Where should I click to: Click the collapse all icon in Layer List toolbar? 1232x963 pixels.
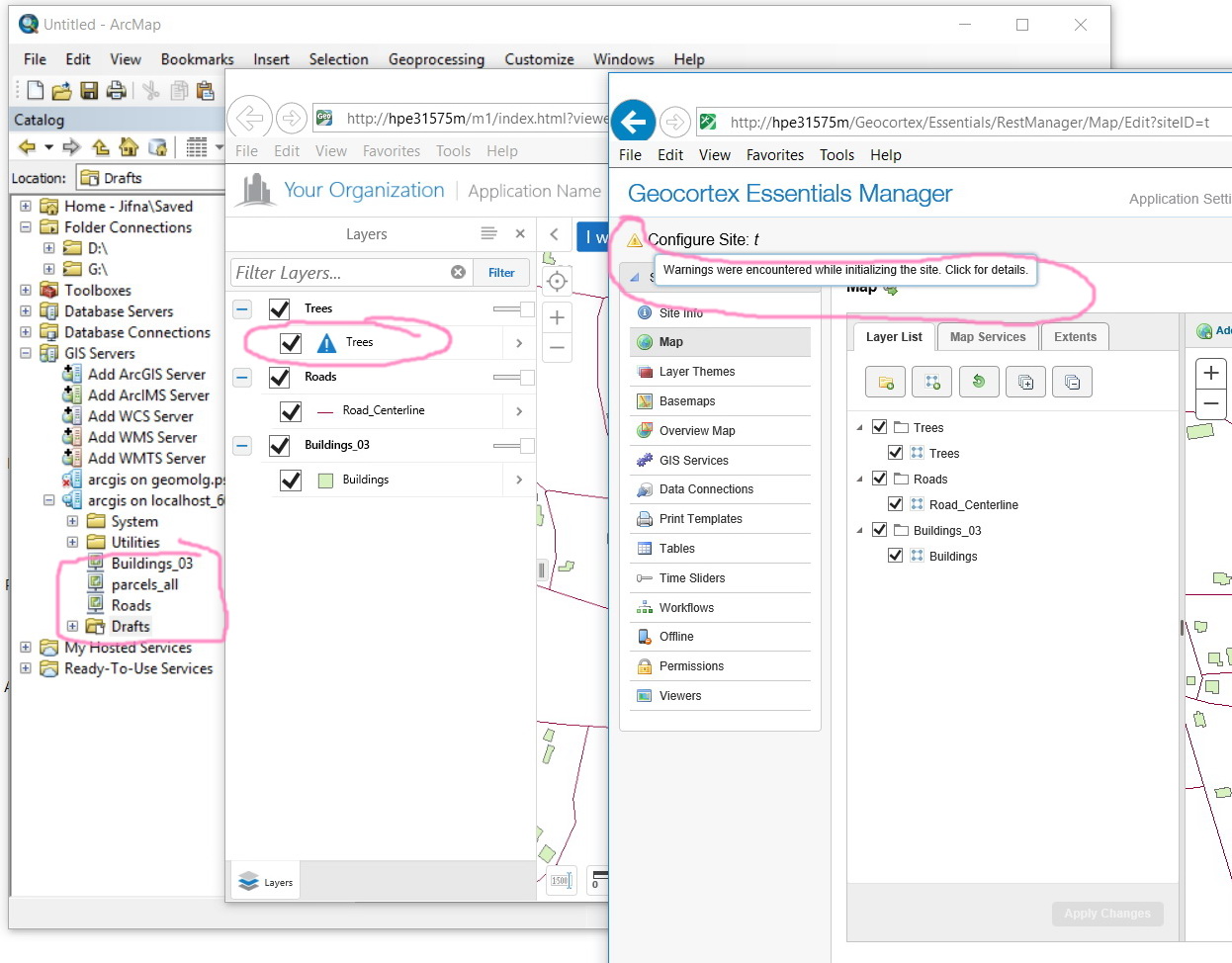coord(1072,382)
